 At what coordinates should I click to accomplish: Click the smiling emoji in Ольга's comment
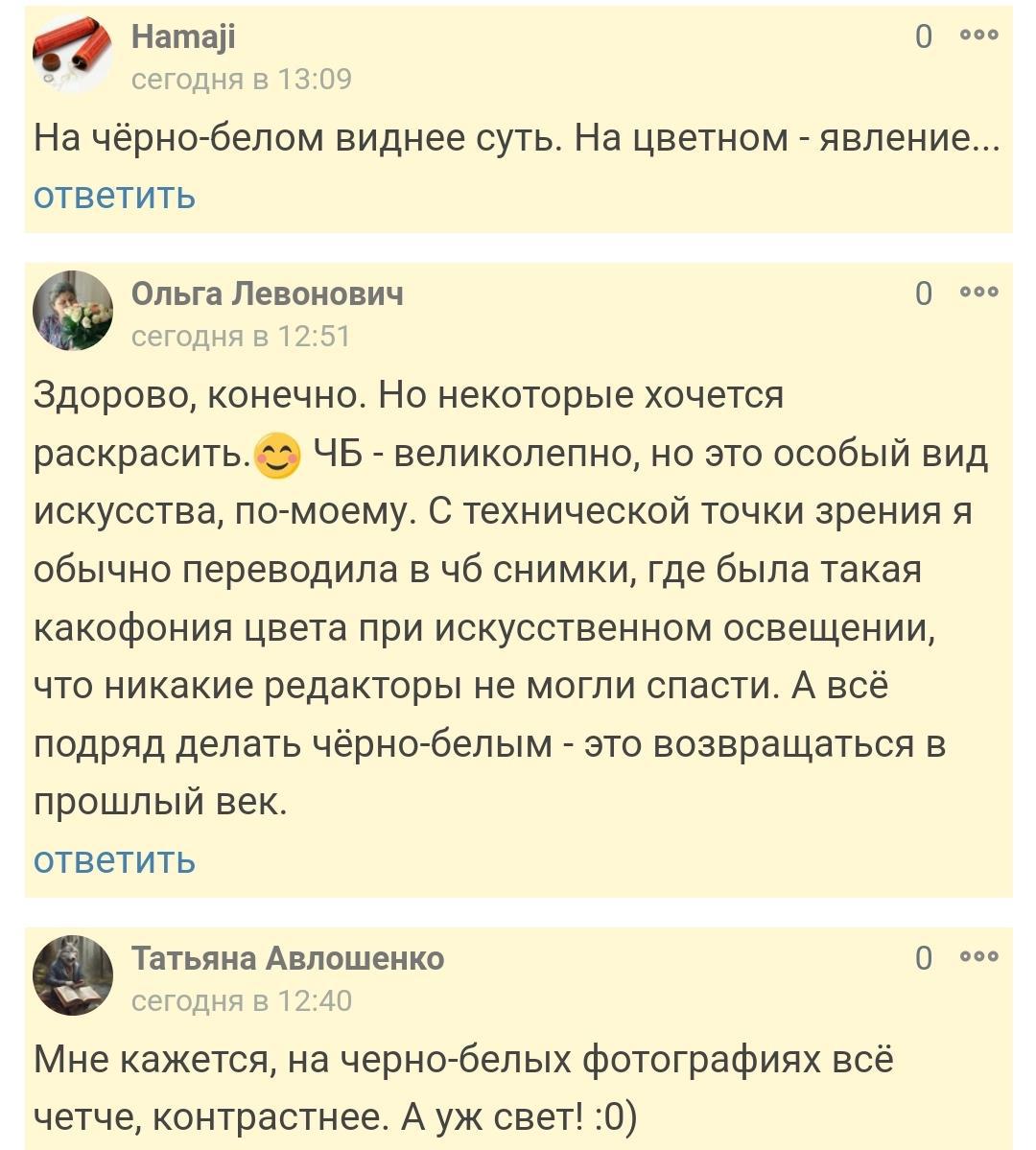[278, 457]
